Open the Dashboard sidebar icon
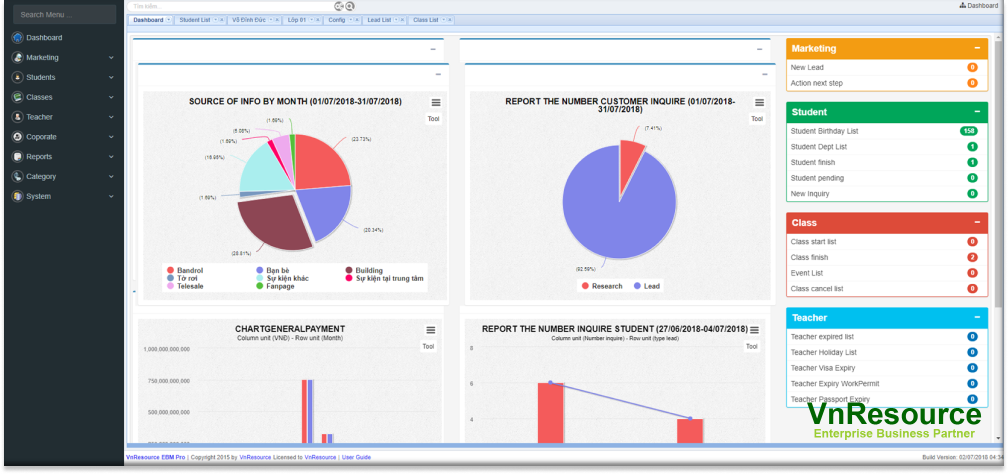1008x474 pixels. [18, 38]
